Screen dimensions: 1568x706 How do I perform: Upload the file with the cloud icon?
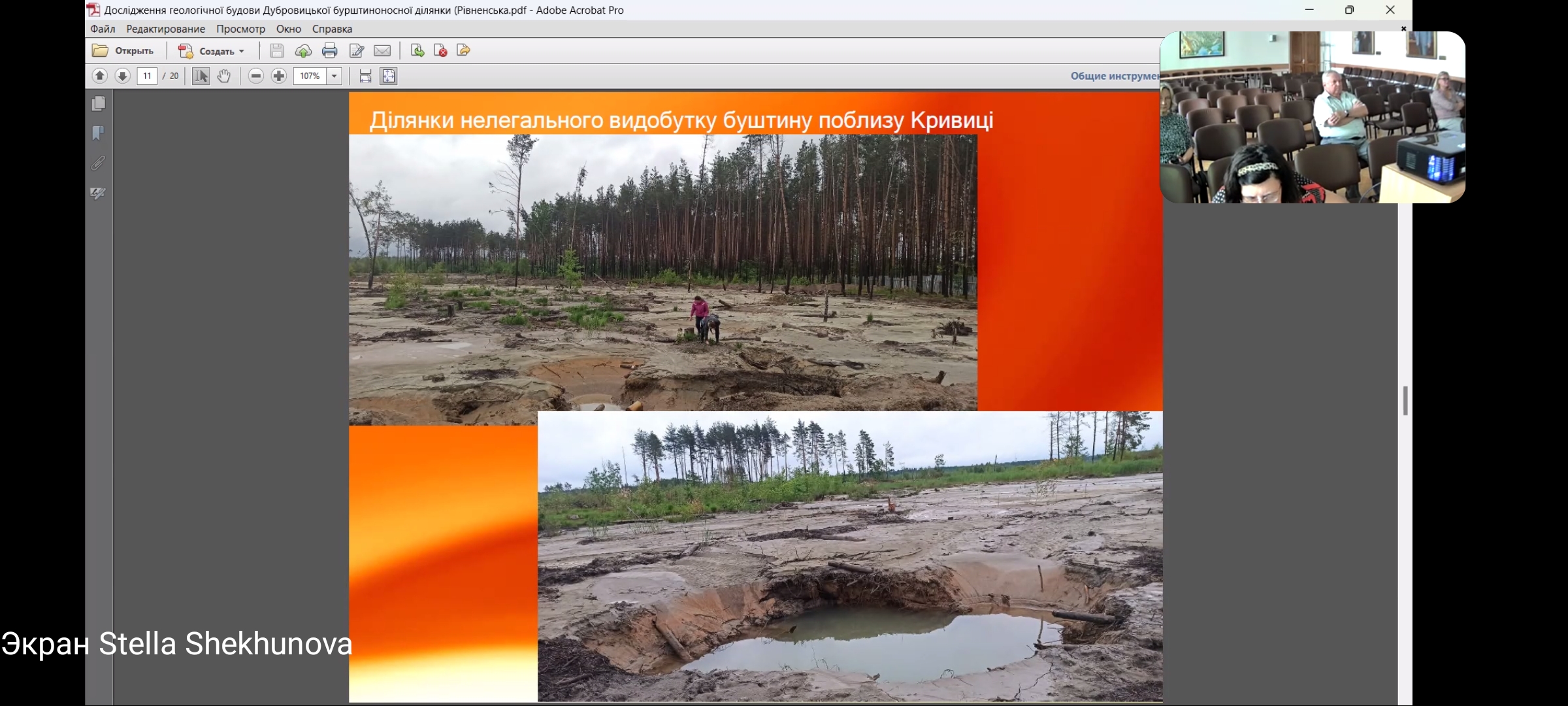pyautogui.click(x=303, y=50)
